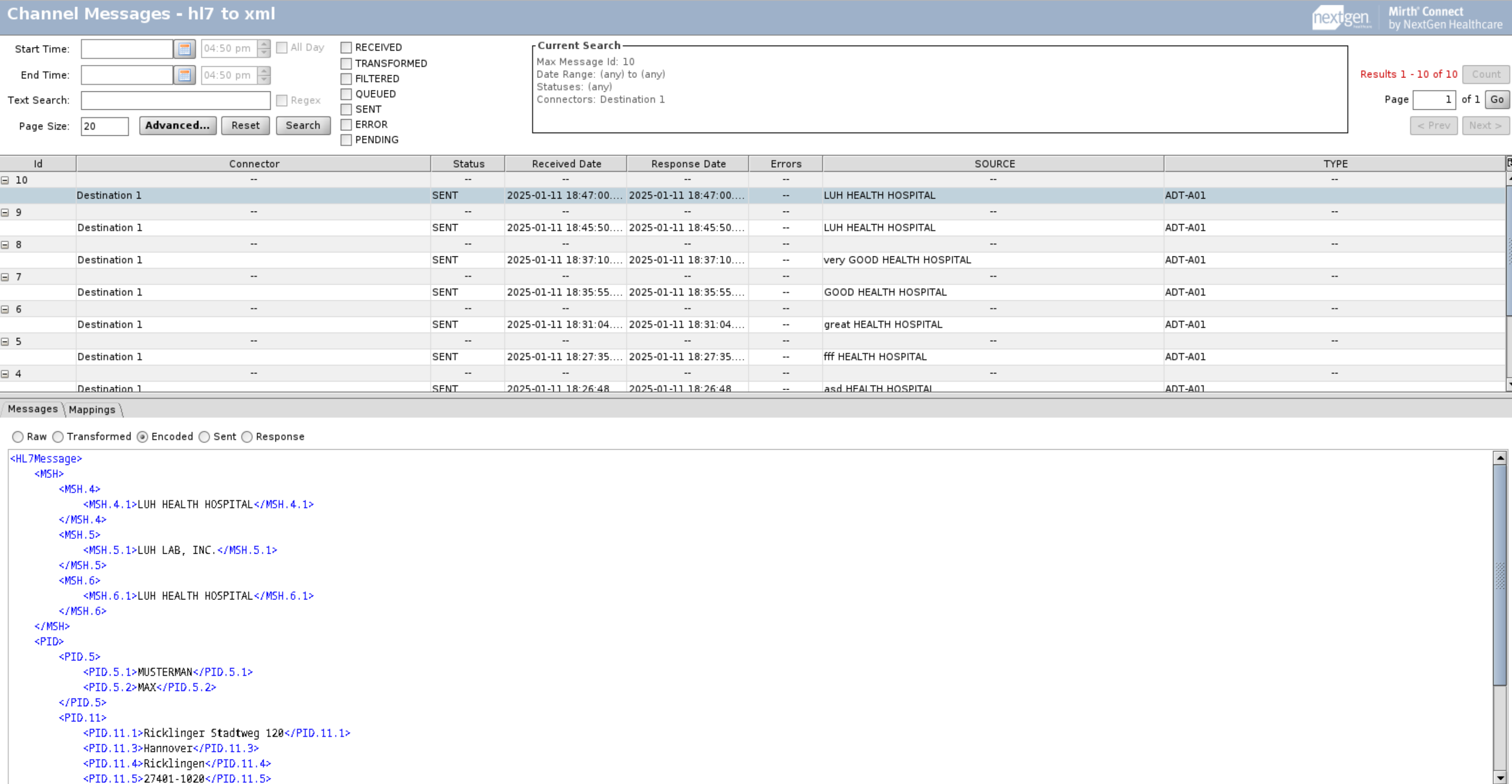Open the End Time calendar picker

(x=184, y=75)
